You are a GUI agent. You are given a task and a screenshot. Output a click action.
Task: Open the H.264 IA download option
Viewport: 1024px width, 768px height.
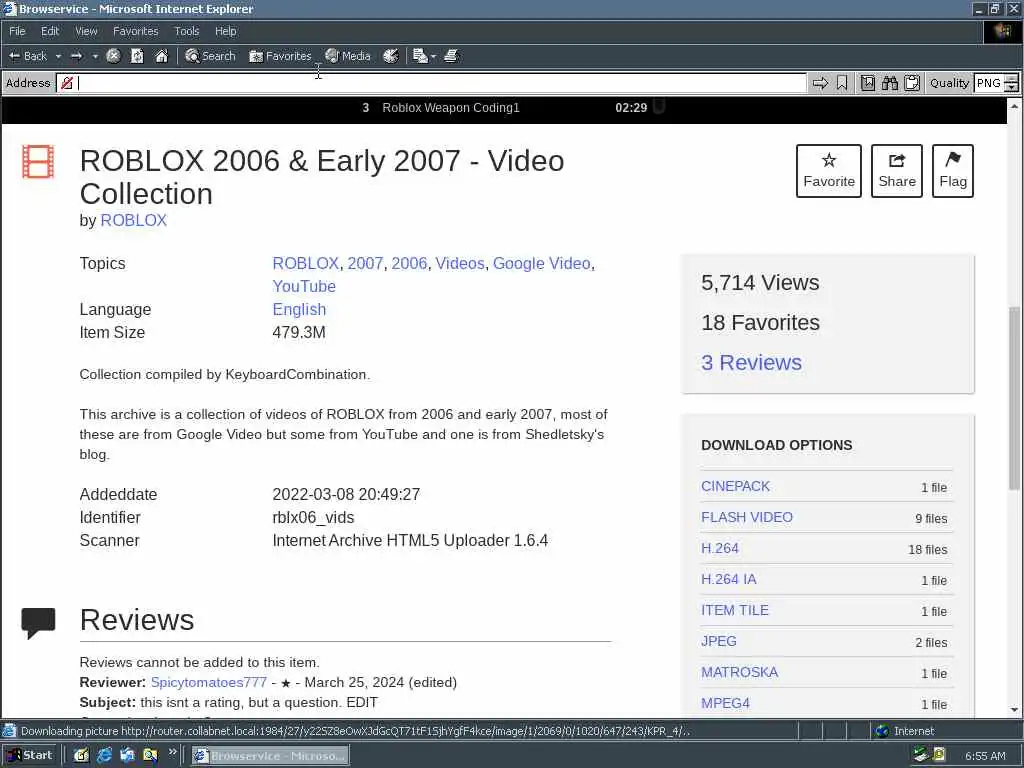pyautogui.click(x=728, y=579)
